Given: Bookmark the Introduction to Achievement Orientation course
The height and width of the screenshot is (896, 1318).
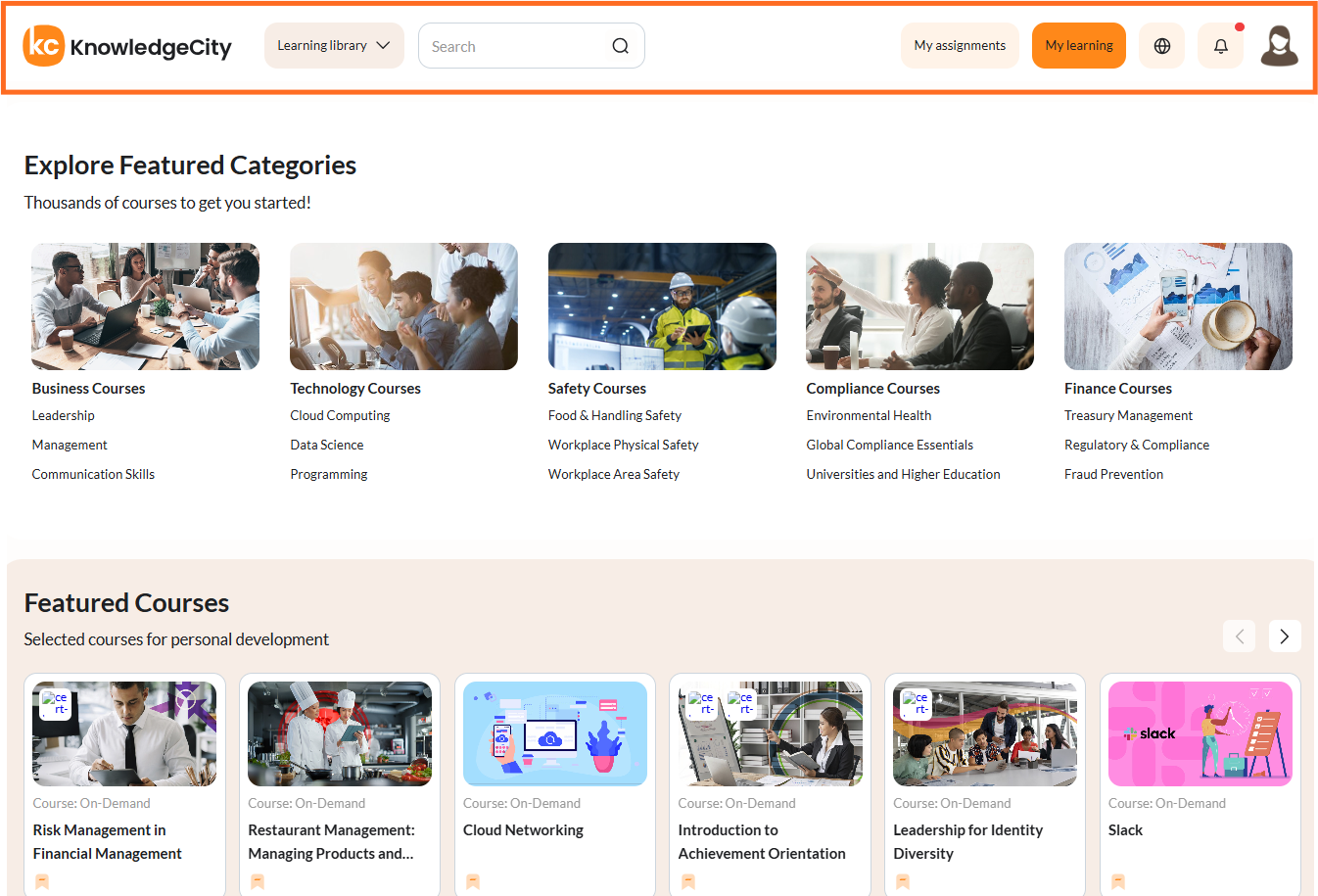Looking at the screenshot, I should [x=688, y=881].
